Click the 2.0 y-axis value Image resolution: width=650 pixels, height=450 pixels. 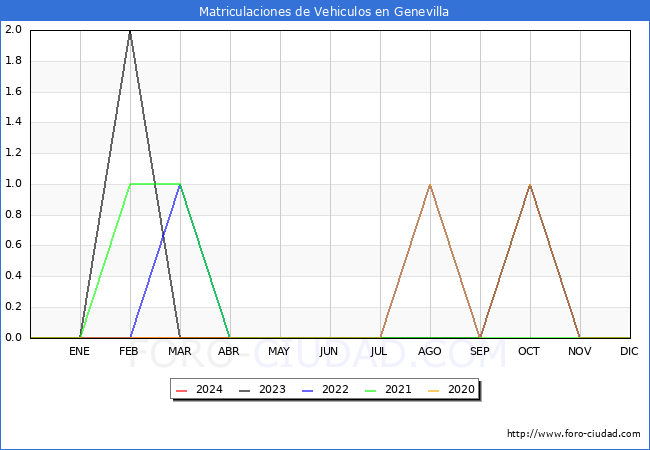(x=13, y=29)
